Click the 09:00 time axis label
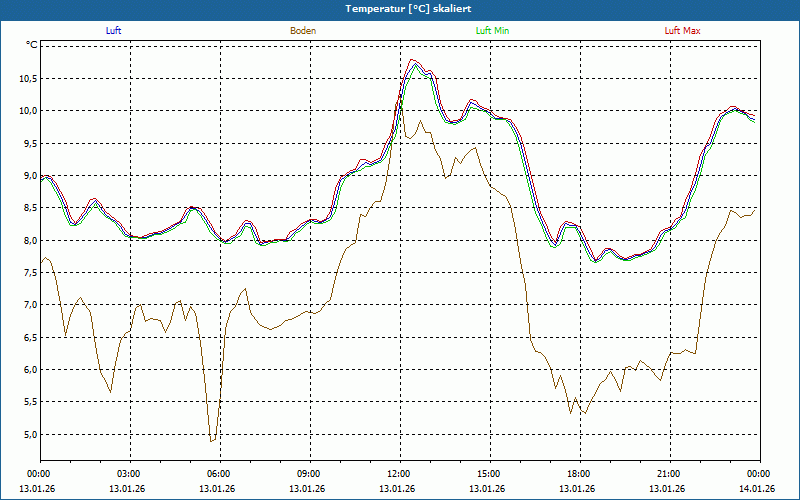This screenshot has width=800, height=500. (308, 474)
